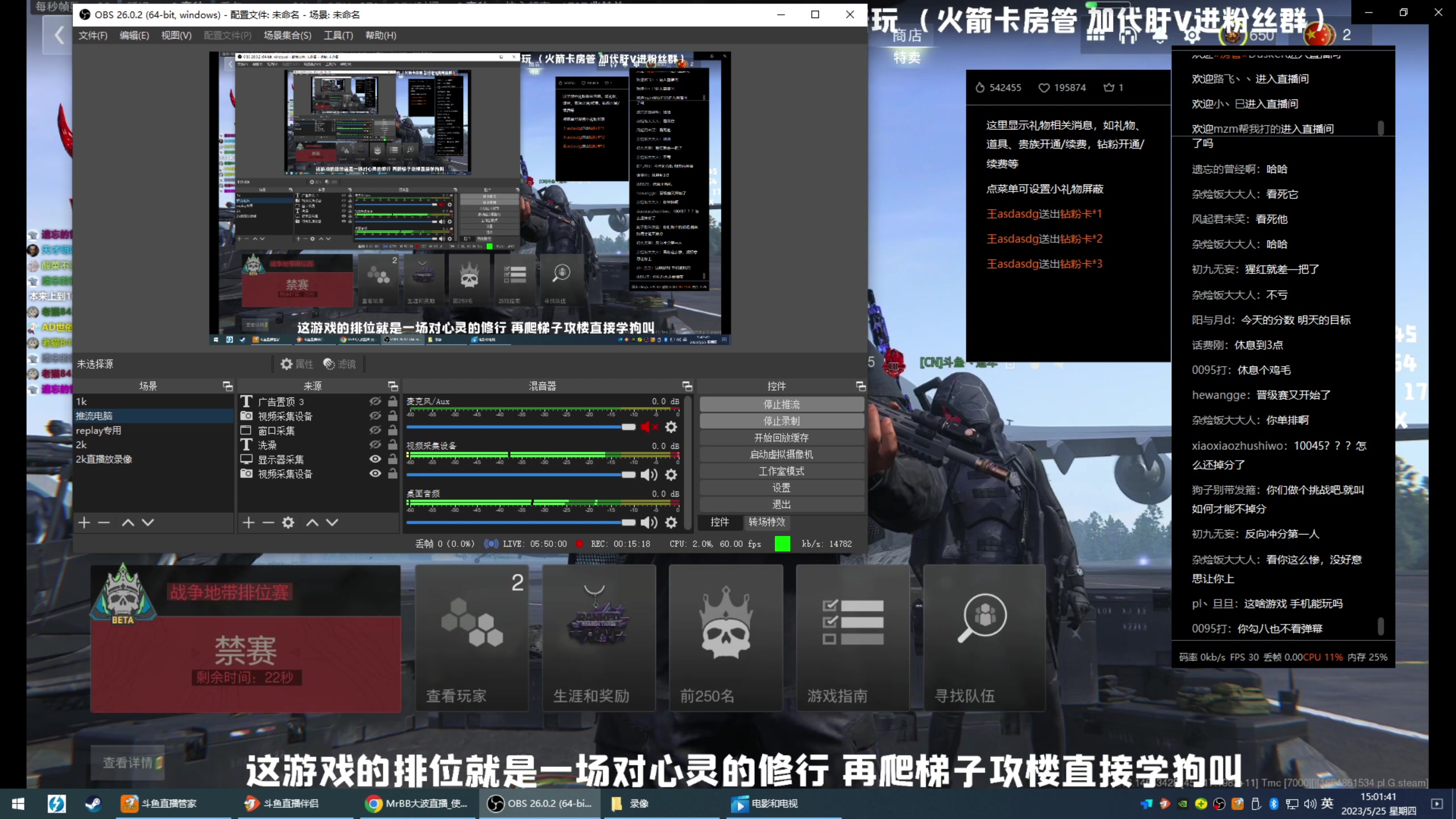1456x819 pixels.
Task: Open 视频采集设备 channel settings gear
Action: (671, 474)
